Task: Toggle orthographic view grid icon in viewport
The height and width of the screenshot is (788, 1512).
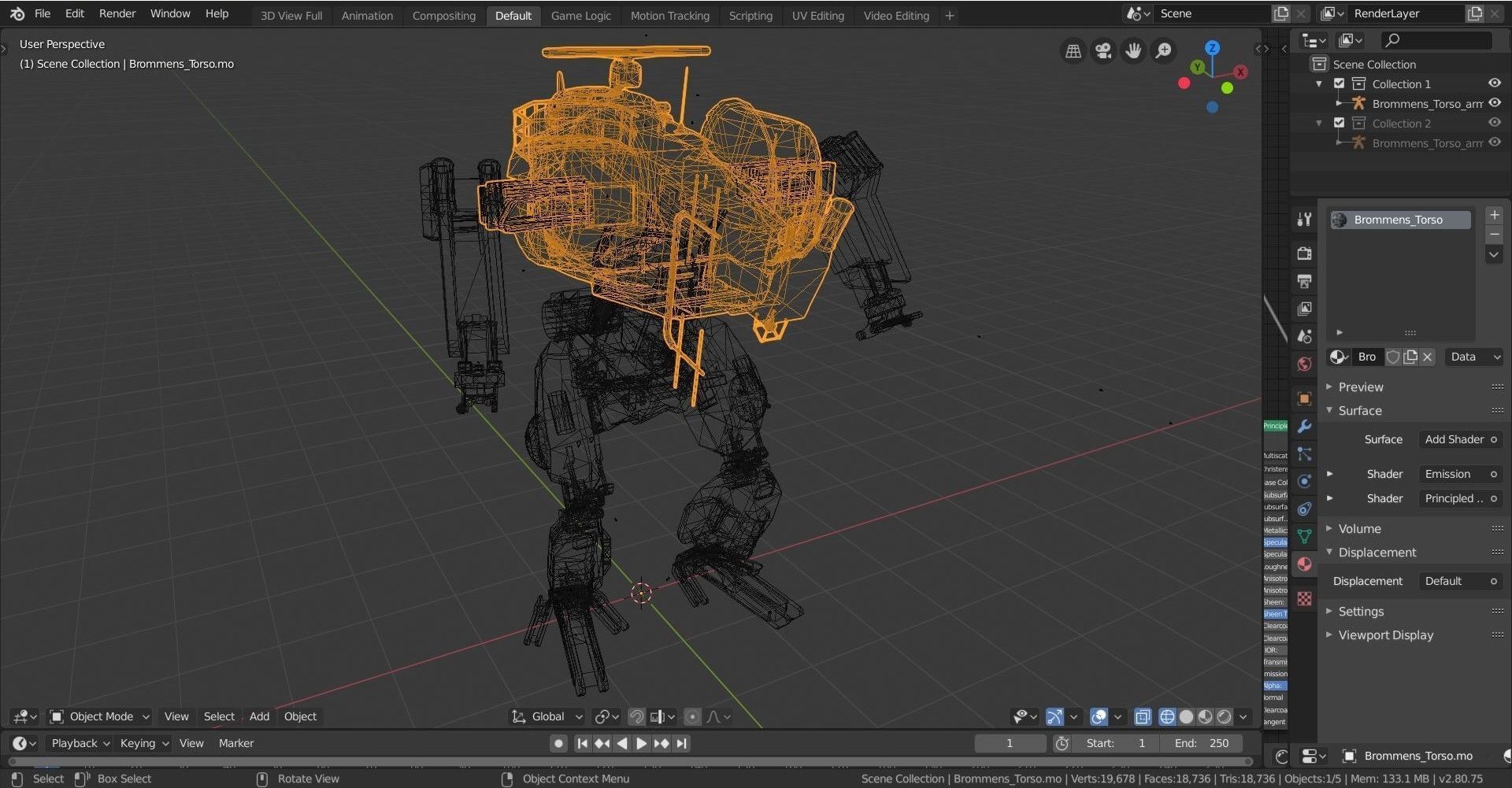Action: 1073,51
